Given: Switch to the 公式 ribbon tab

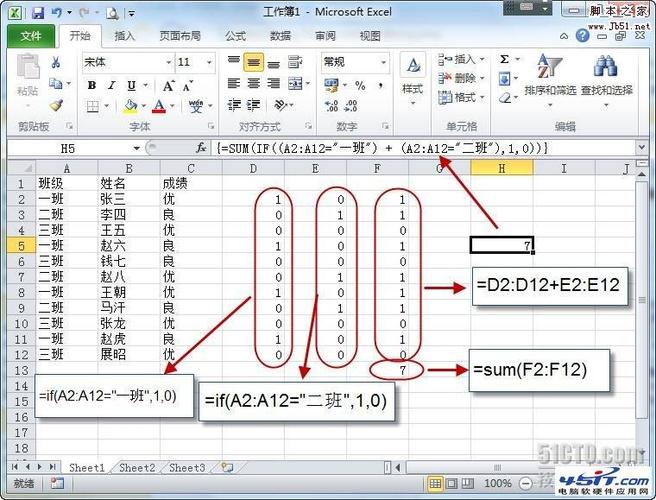Looking at the screenshot, I should click(236, 36).
